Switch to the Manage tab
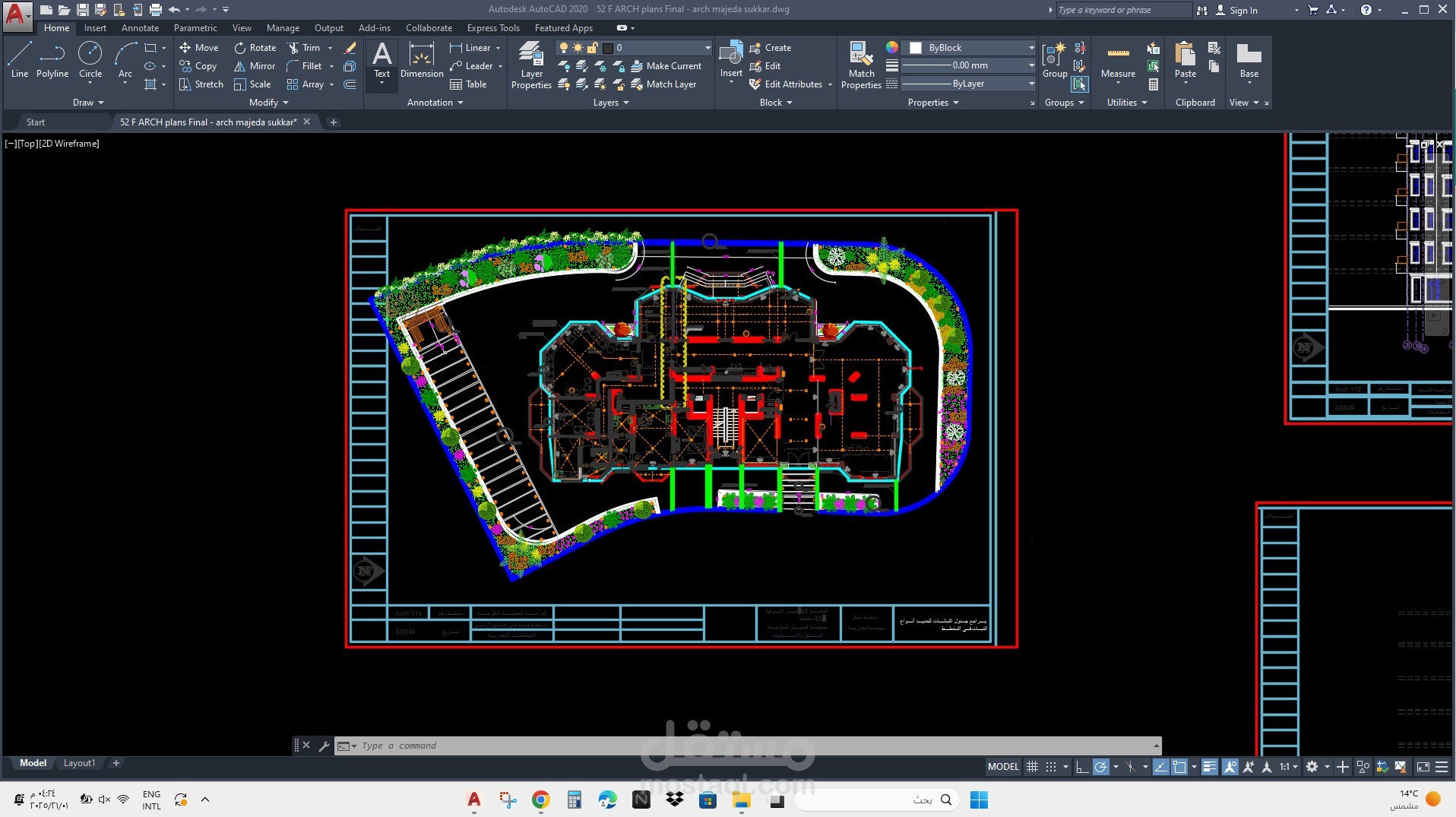This screenshot has width=1456, height=817. click(x=283, y=28)
